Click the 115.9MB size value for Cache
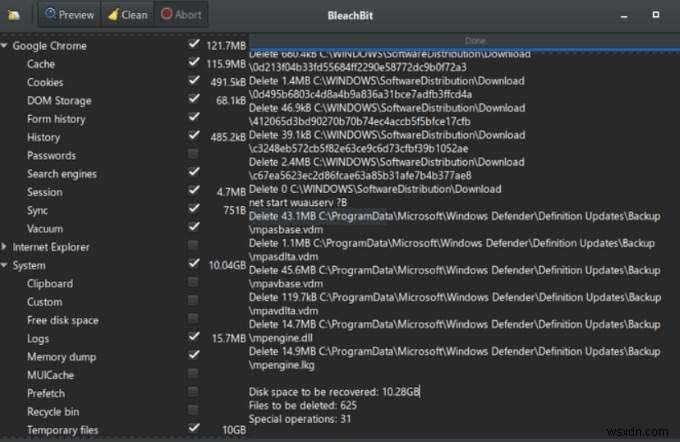 [226, 64]
